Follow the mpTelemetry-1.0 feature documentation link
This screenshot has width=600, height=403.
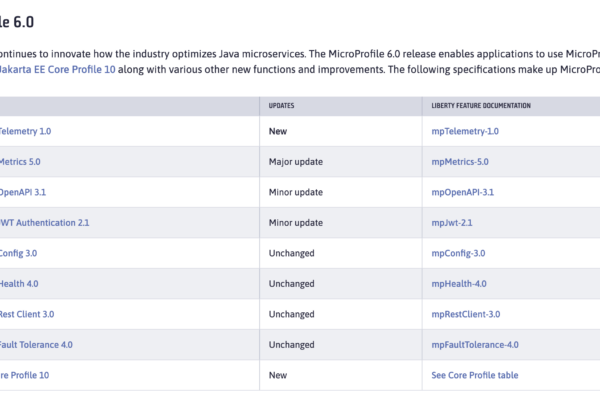pos(465,131)
